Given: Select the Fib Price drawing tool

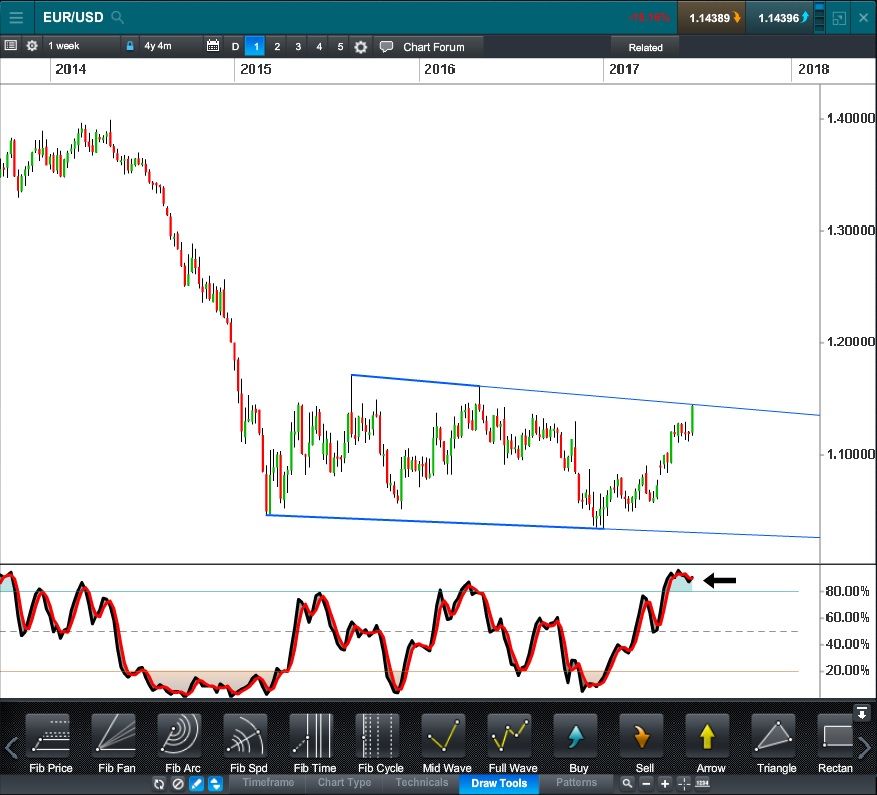Looking at the screenshot, I should (x=50, y=744).
